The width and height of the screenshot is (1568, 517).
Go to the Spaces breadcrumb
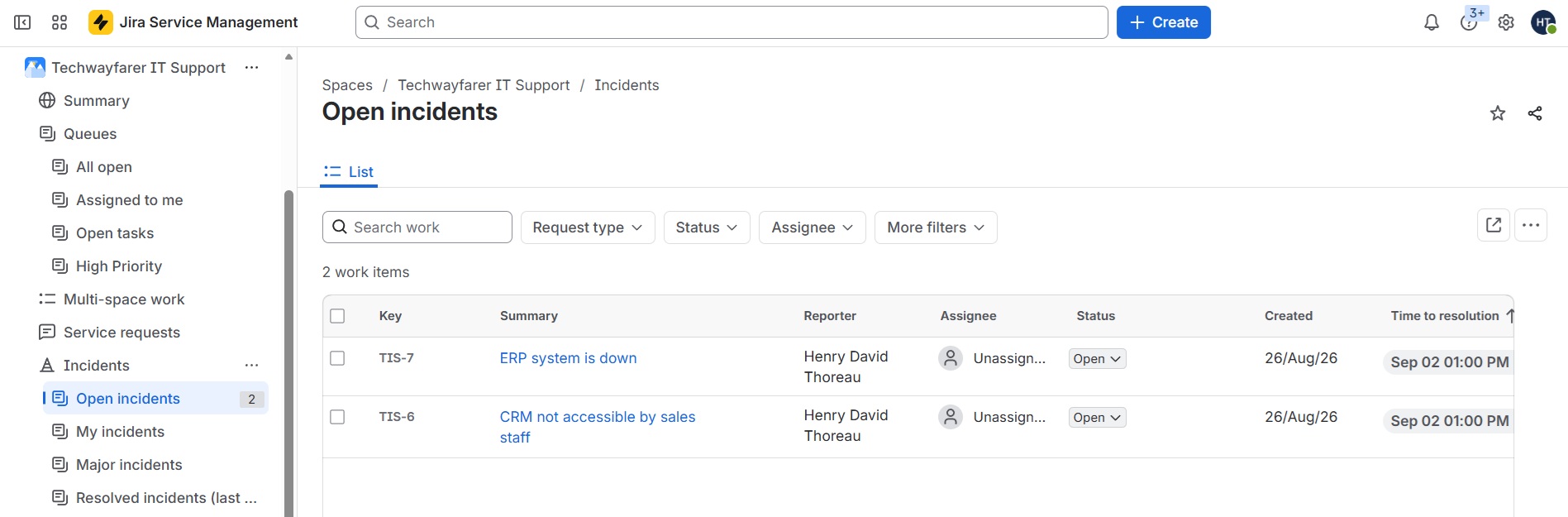click(347, 85)
